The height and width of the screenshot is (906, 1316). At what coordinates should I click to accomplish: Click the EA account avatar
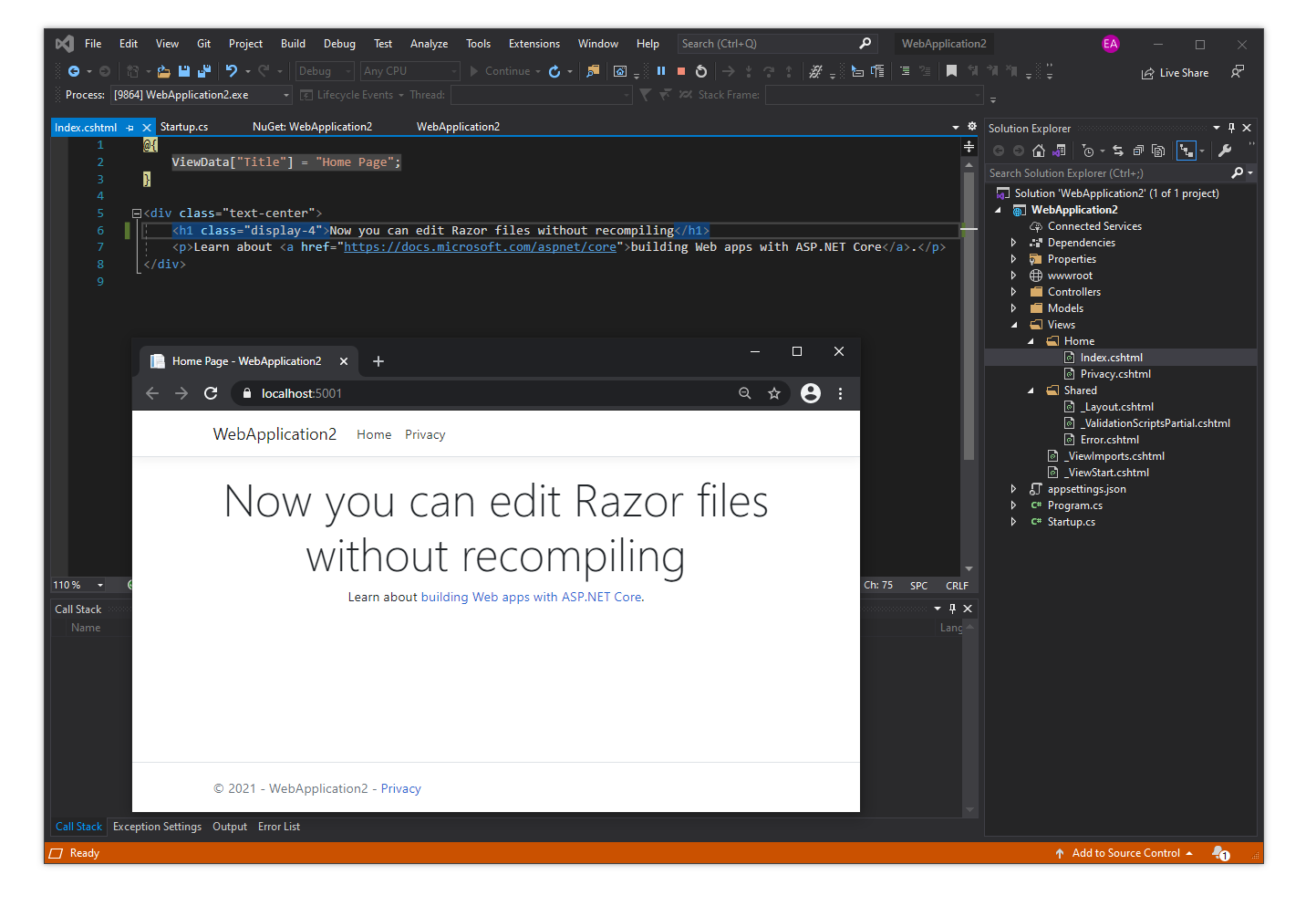point(1110,44)
